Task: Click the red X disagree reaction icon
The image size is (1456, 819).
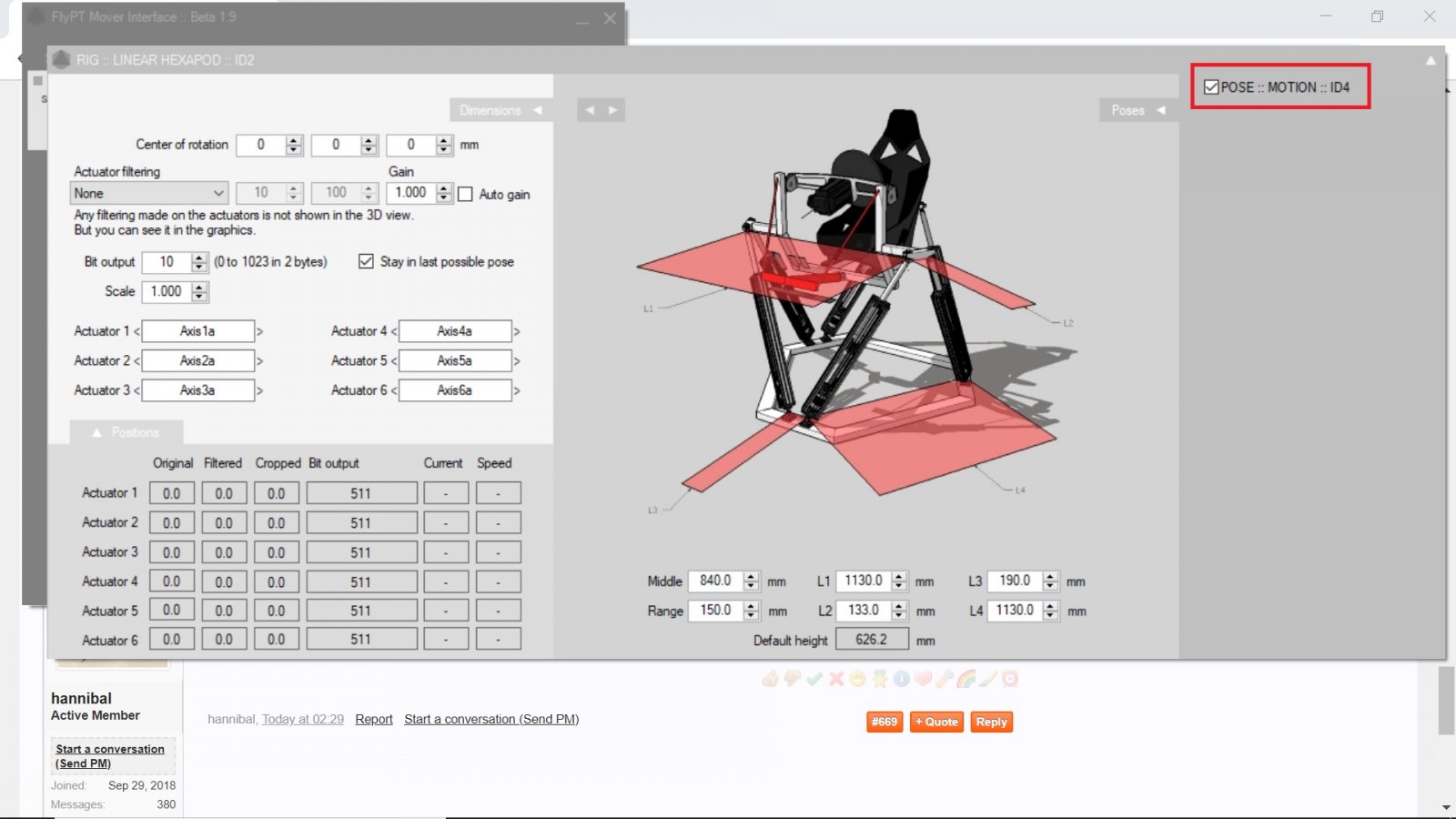Action: pos(835,679)
